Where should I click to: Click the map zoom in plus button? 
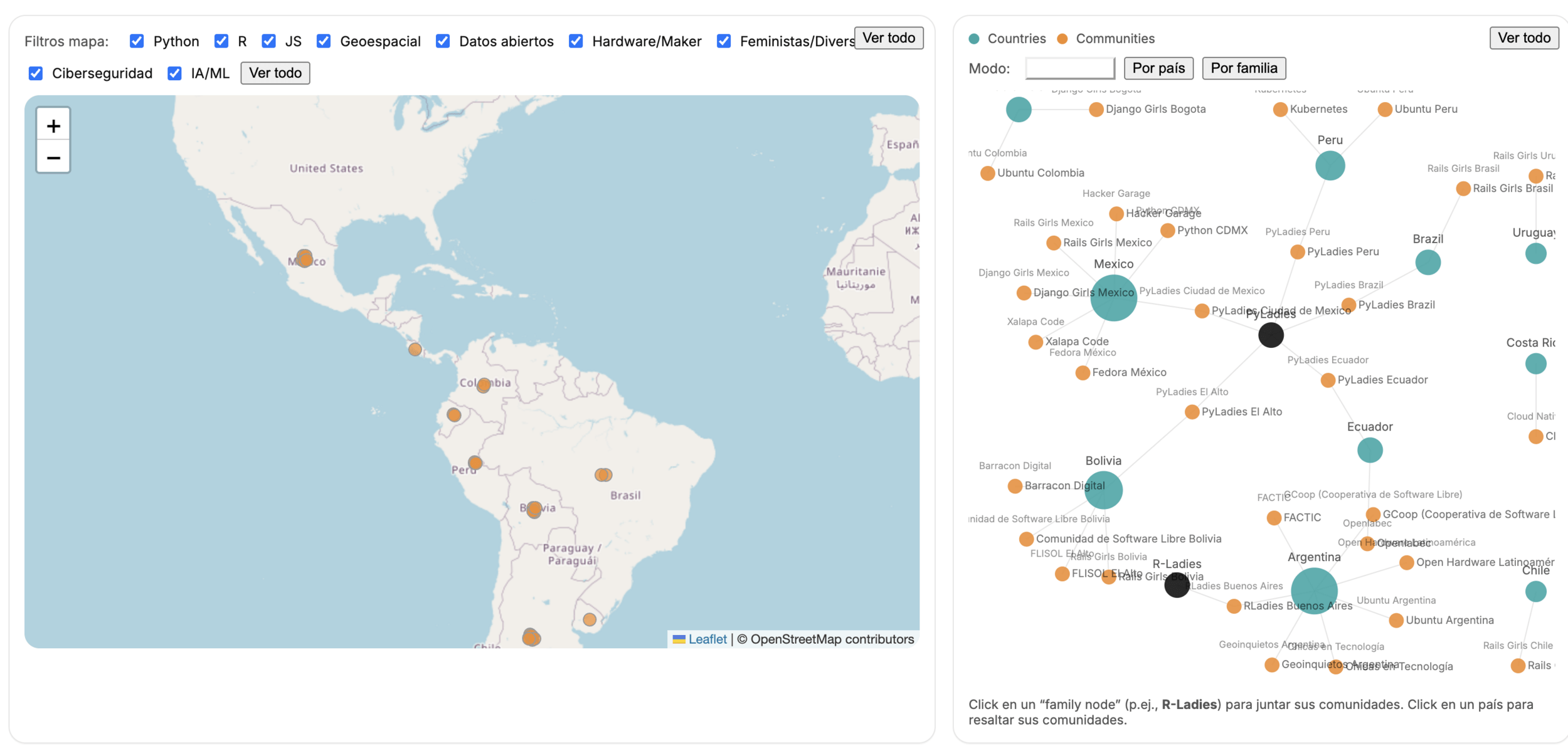tap(53, 126)
